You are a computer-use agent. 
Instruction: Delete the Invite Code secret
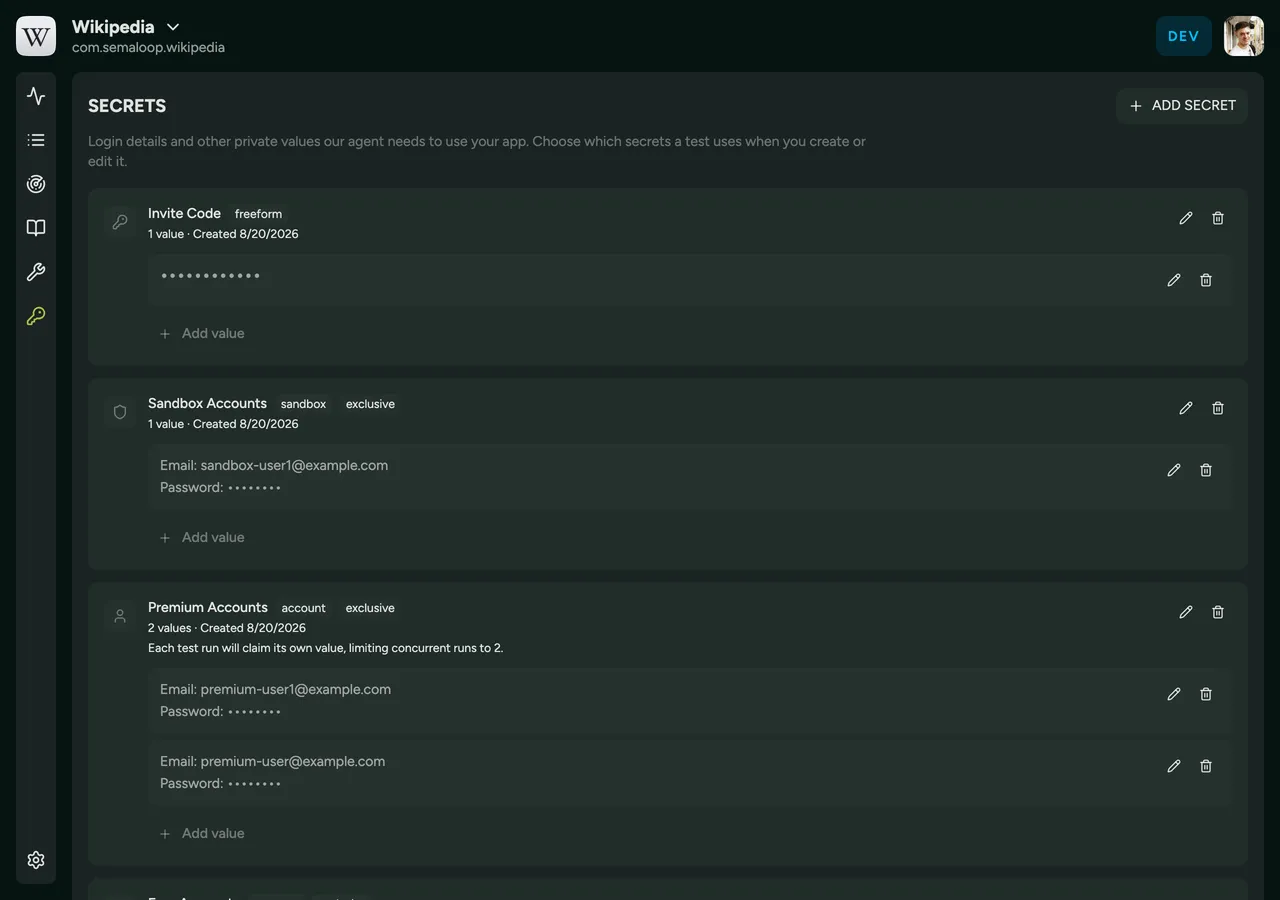pyautogui.click(x=1218, y=218)
